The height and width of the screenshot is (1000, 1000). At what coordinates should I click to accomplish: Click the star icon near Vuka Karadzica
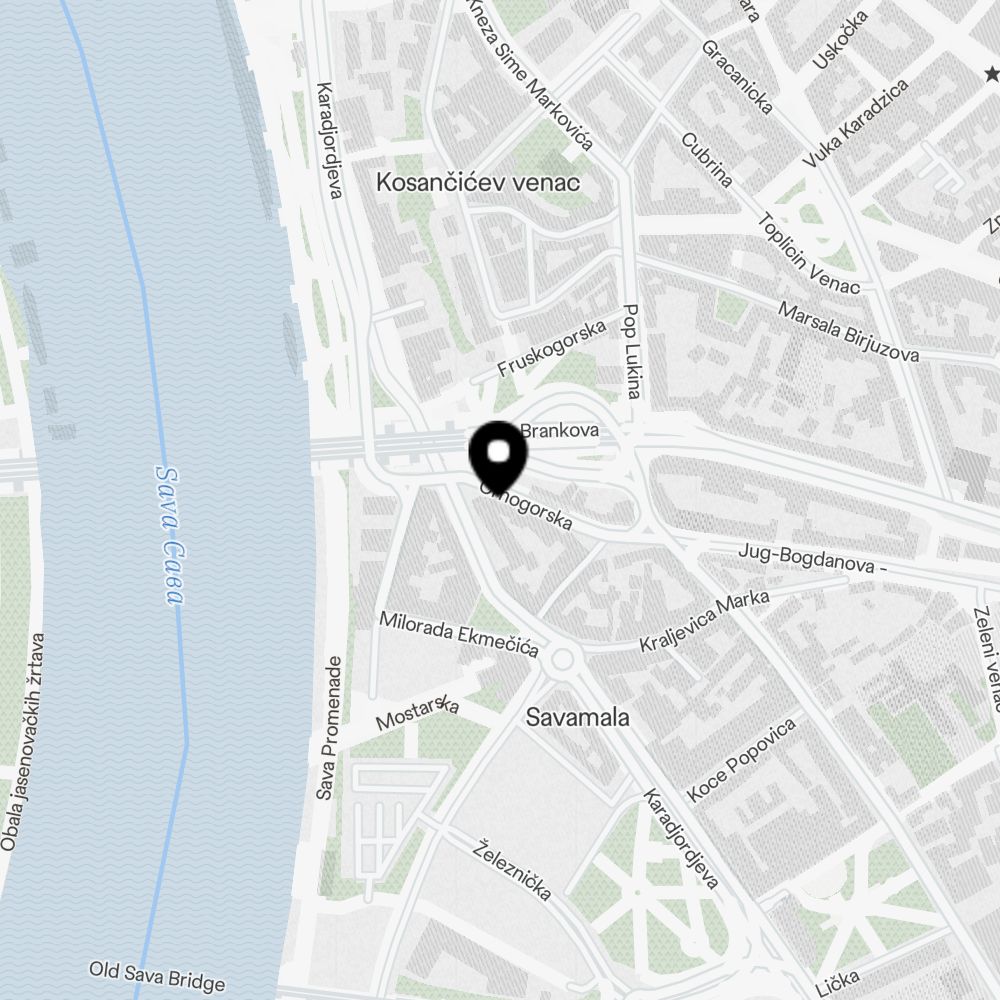click(x=992, y=74)
